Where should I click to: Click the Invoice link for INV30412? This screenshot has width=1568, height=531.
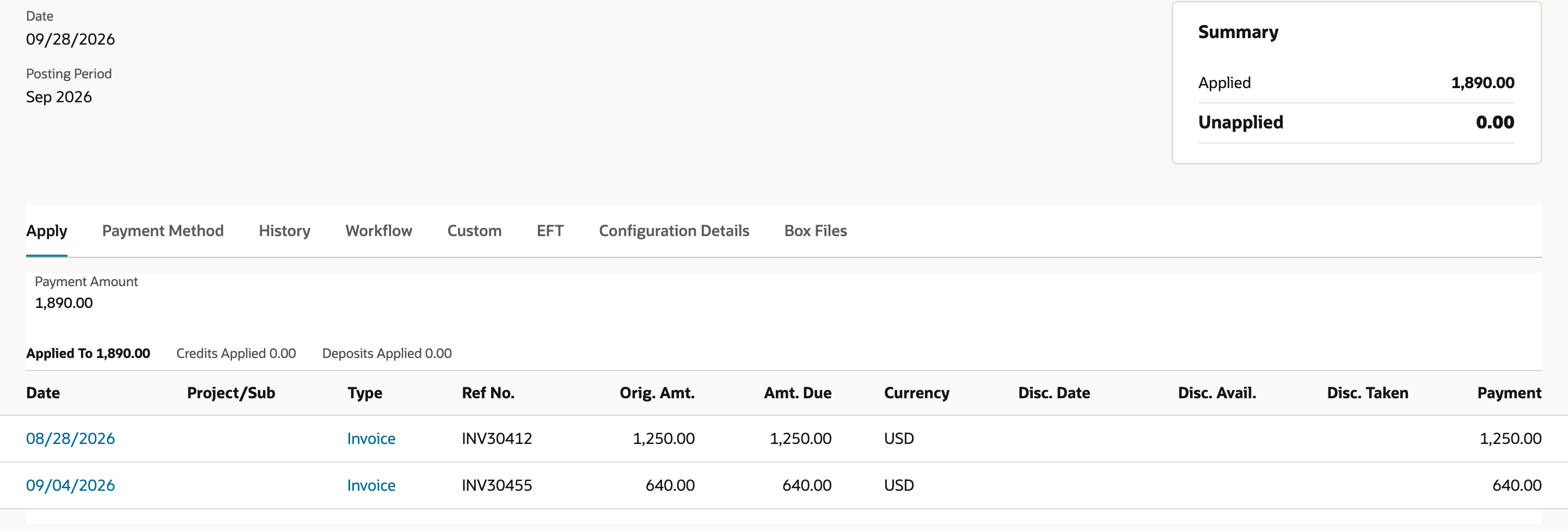click(371, 439)
